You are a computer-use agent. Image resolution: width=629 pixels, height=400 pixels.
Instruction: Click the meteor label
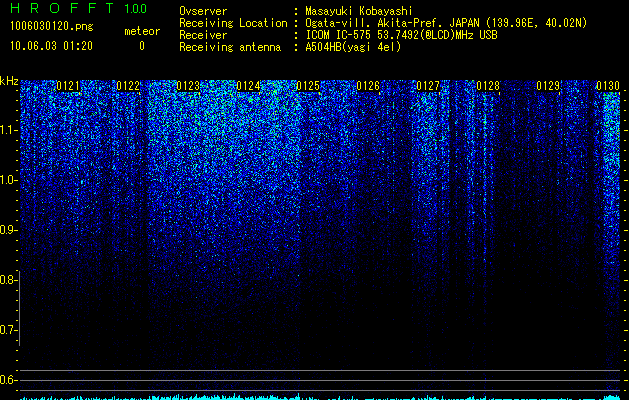[x=142, y=31]
